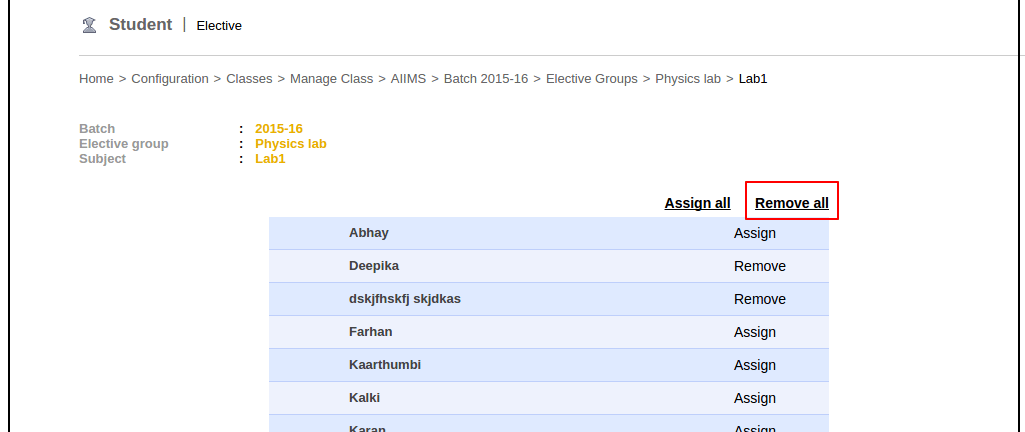1025x432 pixels.
Task: Click the Remove all link
Action: [x=792, y=203]
